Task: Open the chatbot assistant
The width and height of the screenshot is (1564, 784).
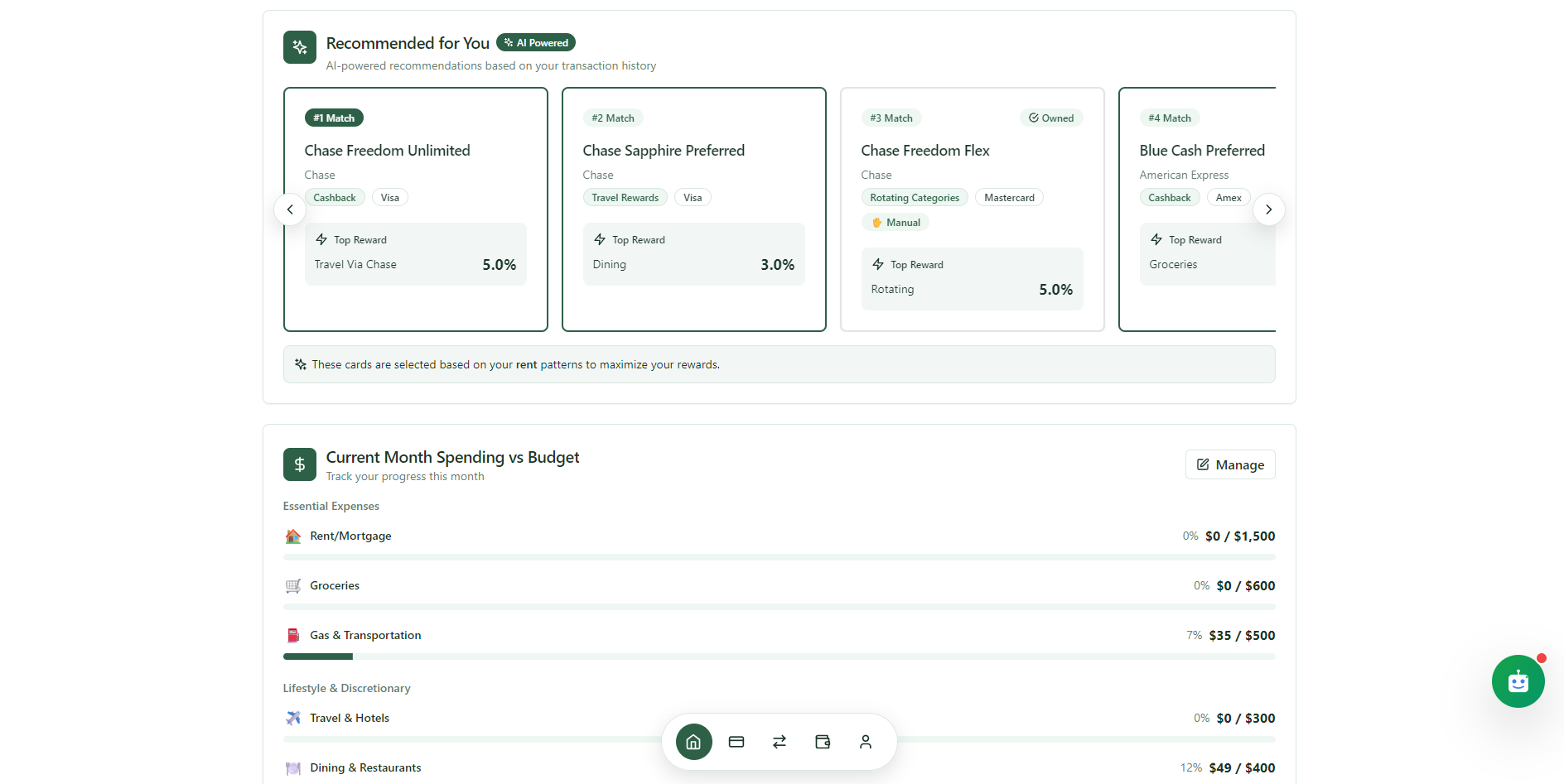Action: click(1518, 681)
